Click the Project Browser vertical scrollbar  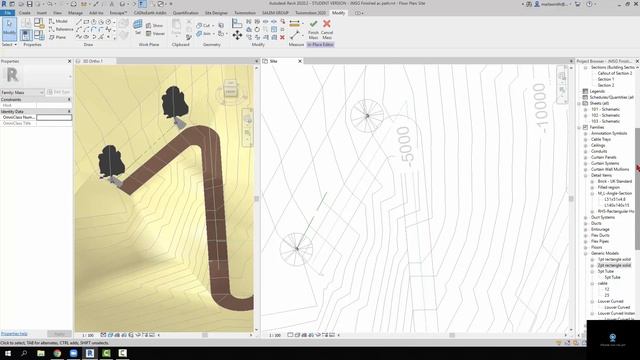[637, 188]
